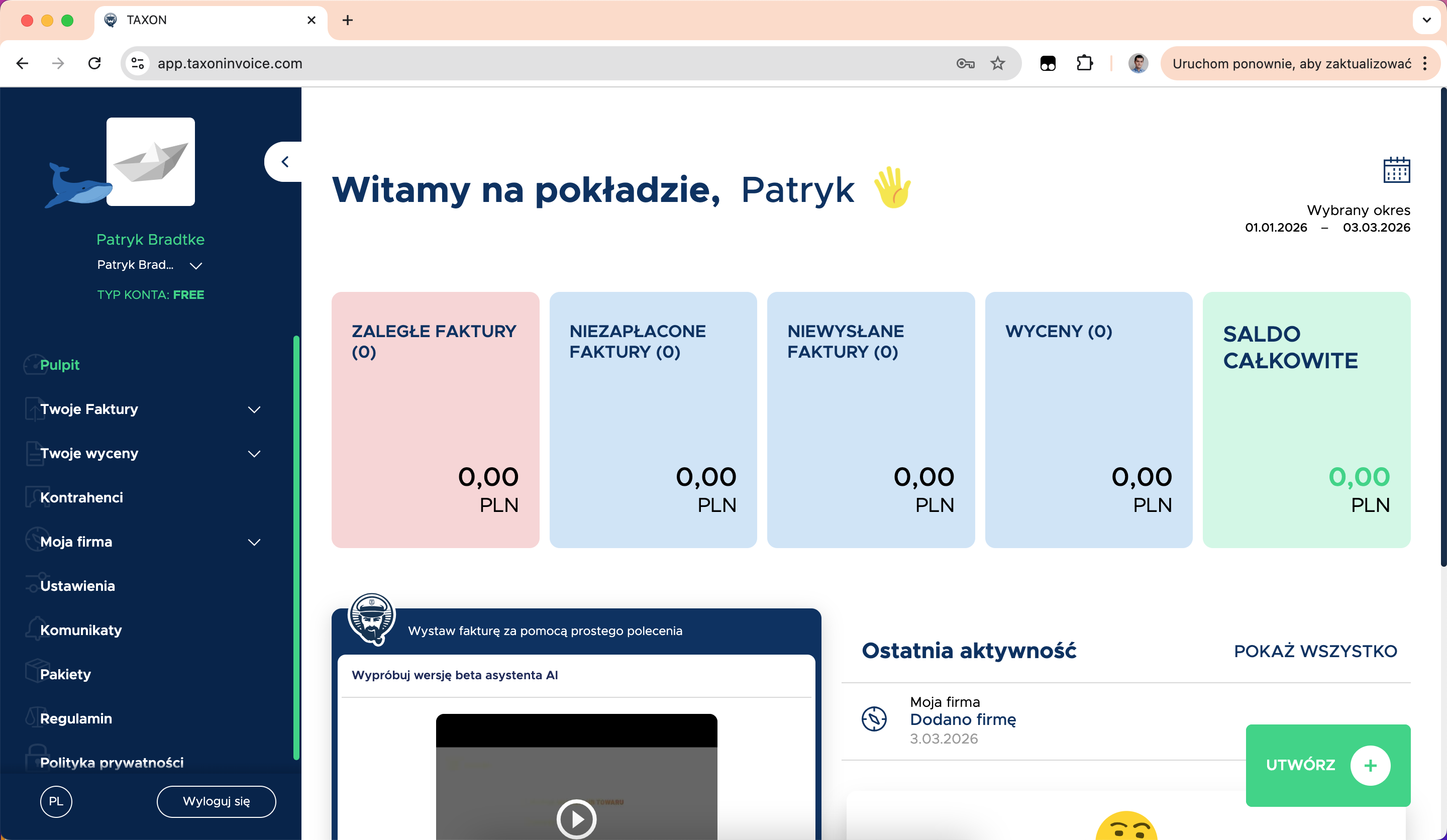Screen dimensions: 1447x840
Task: Open the Pulpit menu item
Action: (x=60, y=365)
